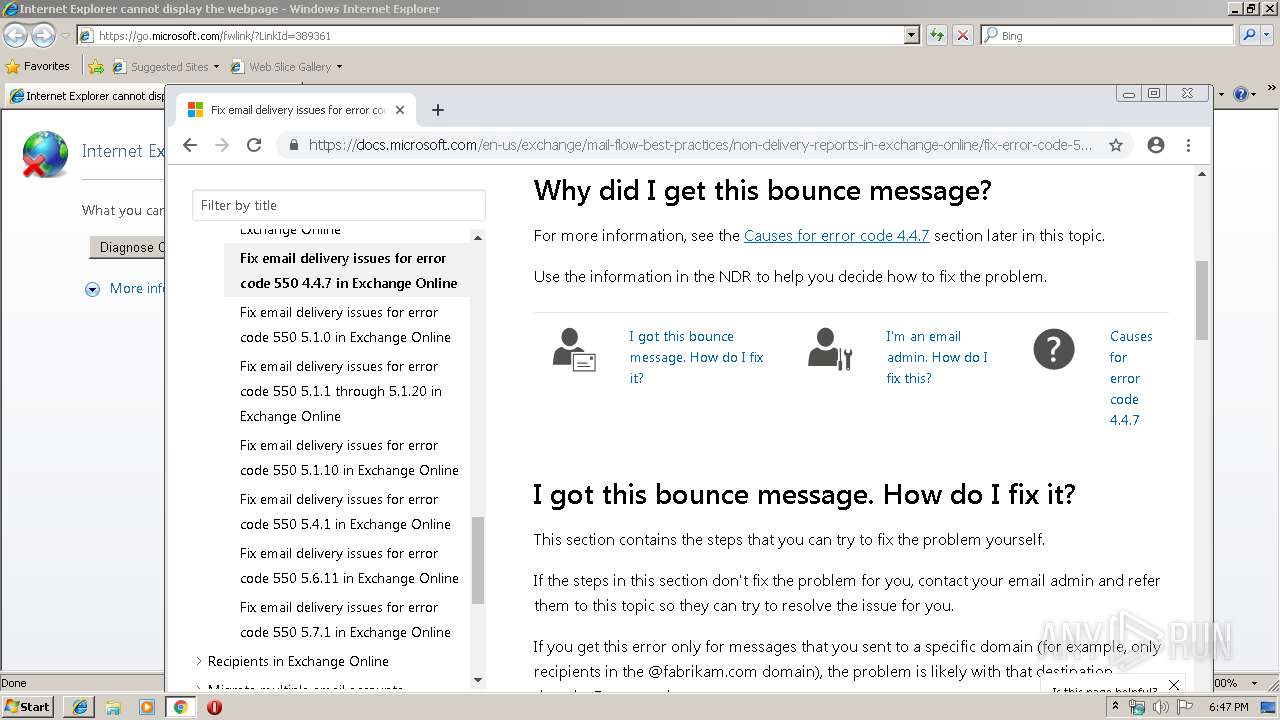Dismiss the 'Is this page helpful' popup
The width and height of the screenshot is (1280, 720).
coord(1174,685)
